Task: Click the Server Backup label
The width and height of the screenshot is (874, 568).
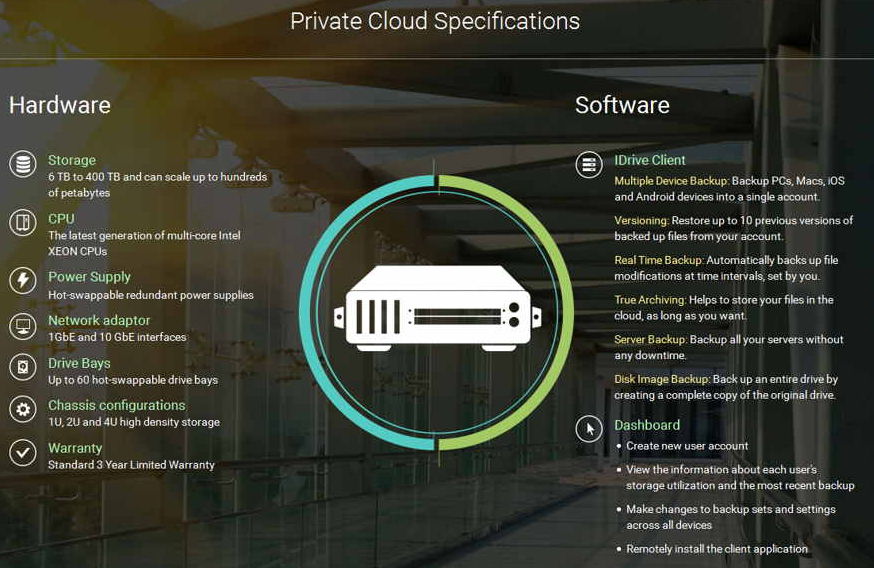Action: tap(651, 339)
